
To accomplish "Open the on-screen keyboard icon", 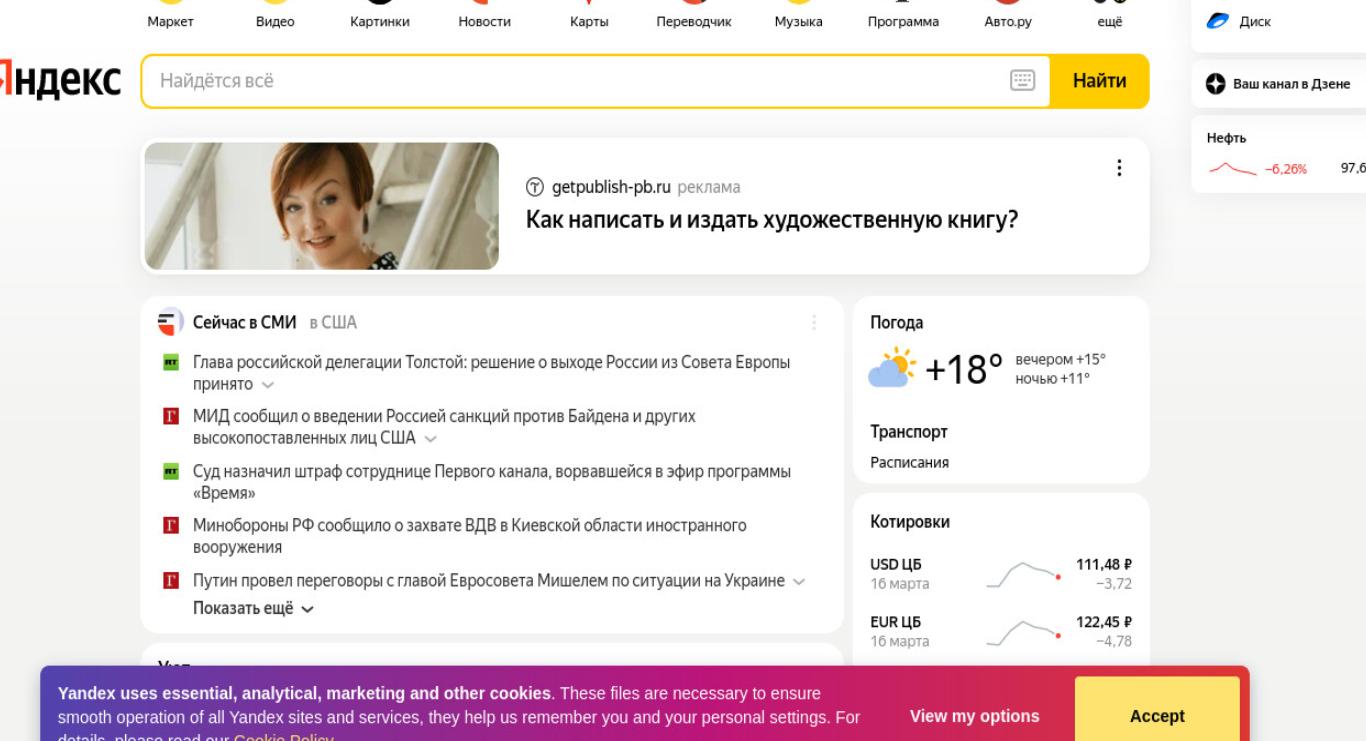I will click(x=1022, y=81).
